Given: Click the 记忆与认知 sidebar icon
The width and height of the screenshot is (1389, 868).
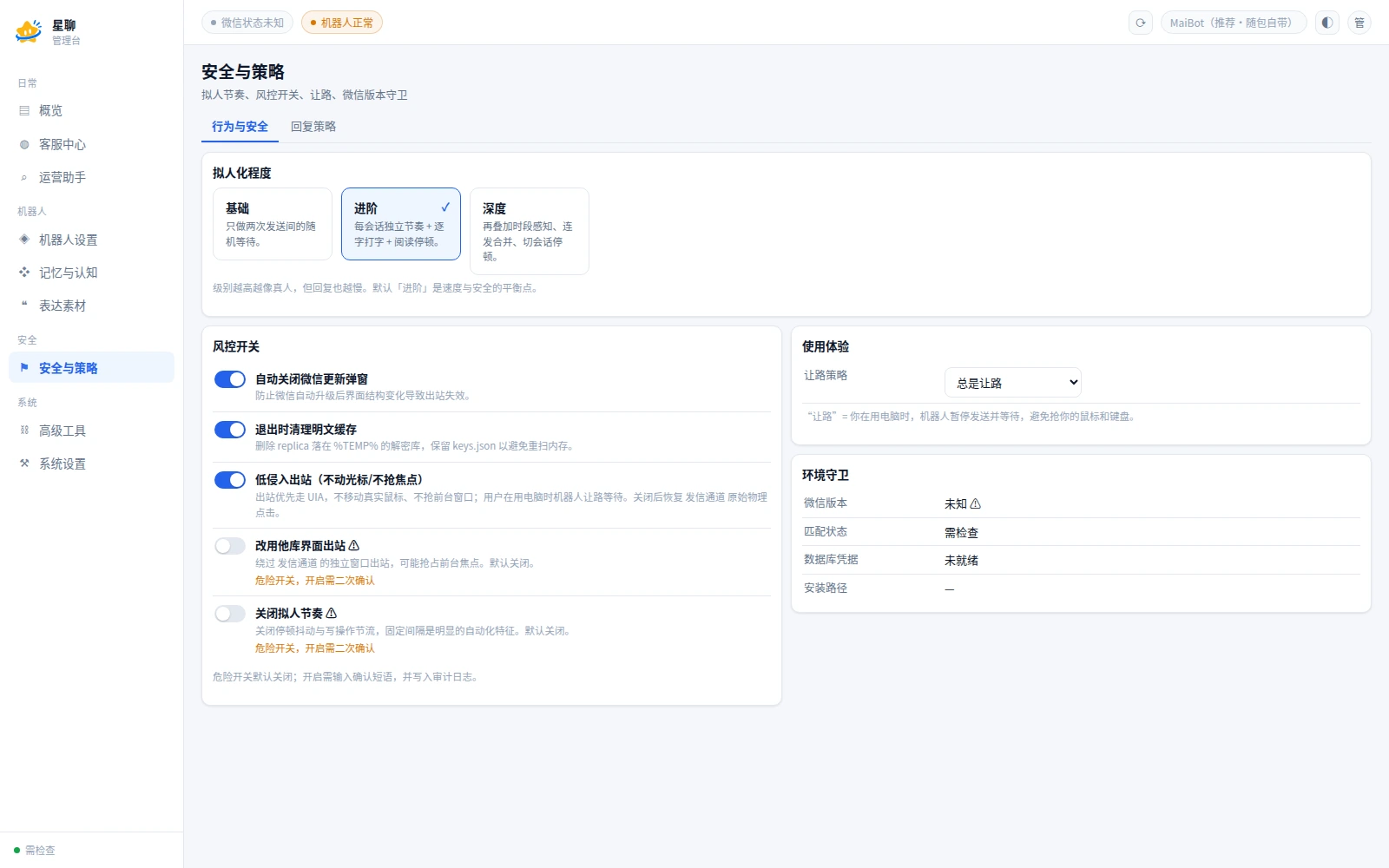Looking at the screenshot, I should tap(24, 273).
